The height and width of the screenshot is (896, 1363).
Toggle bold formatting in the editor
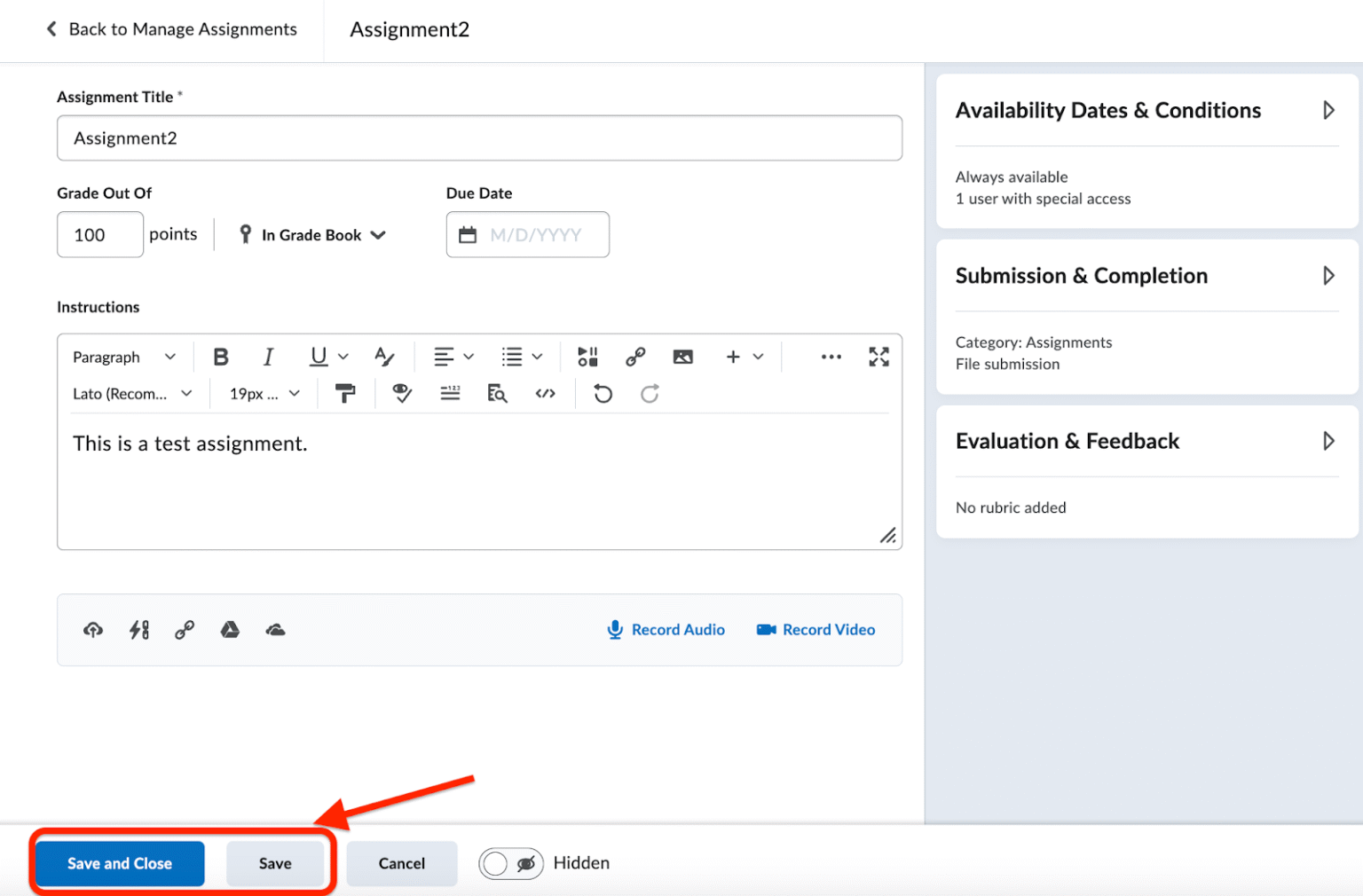pos(220,357)
